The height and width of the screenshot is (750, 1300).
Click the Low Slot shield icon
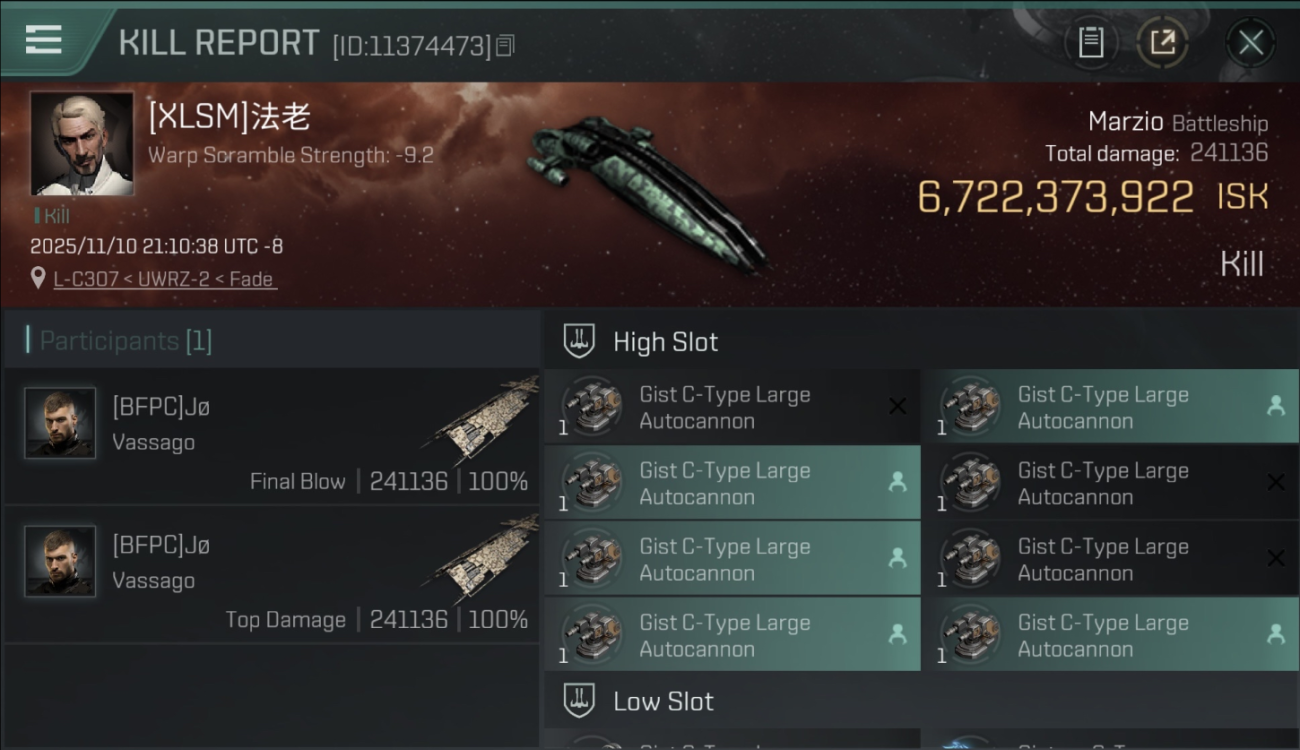(x=579, y=701)
